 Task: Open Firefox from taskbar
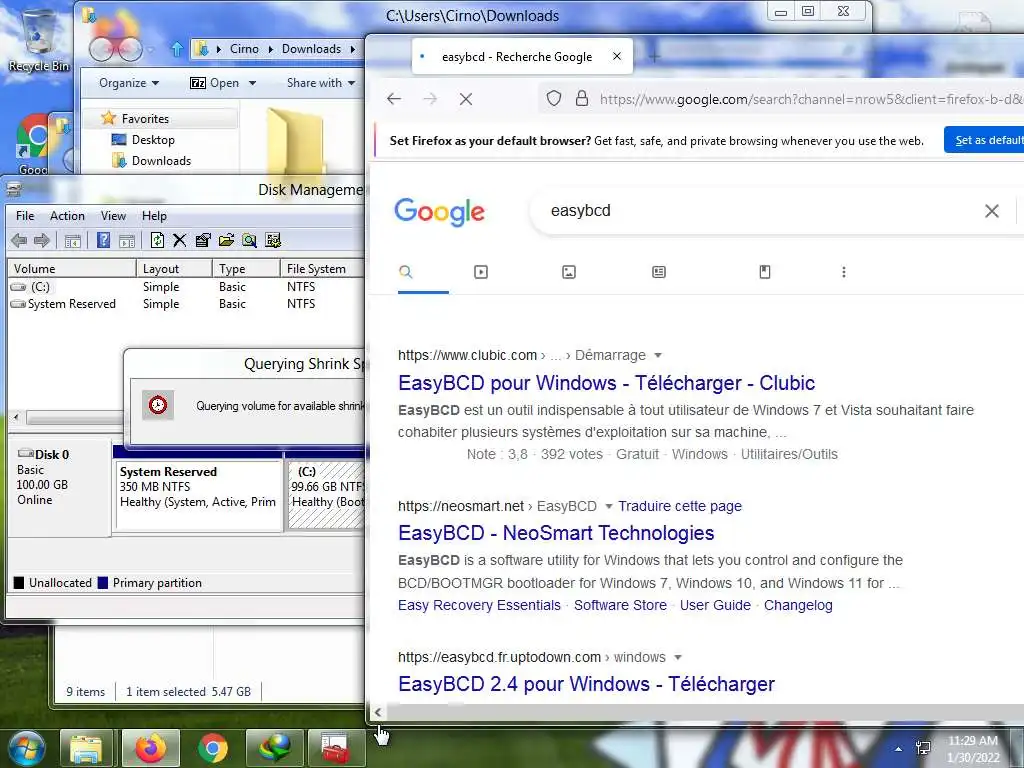tap(151, 748)
